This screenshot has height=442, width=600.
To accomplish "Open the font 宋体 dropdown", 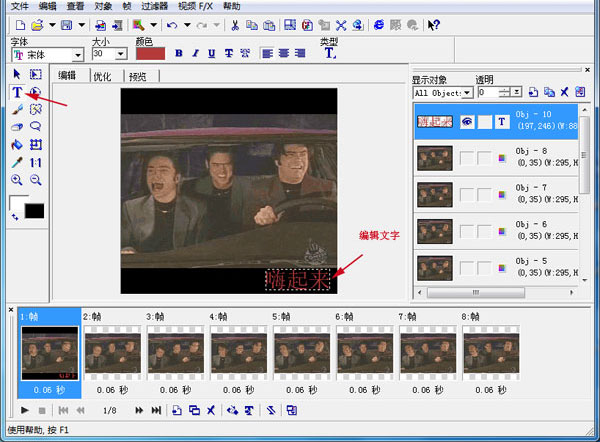I will click(x=78, y=55).
